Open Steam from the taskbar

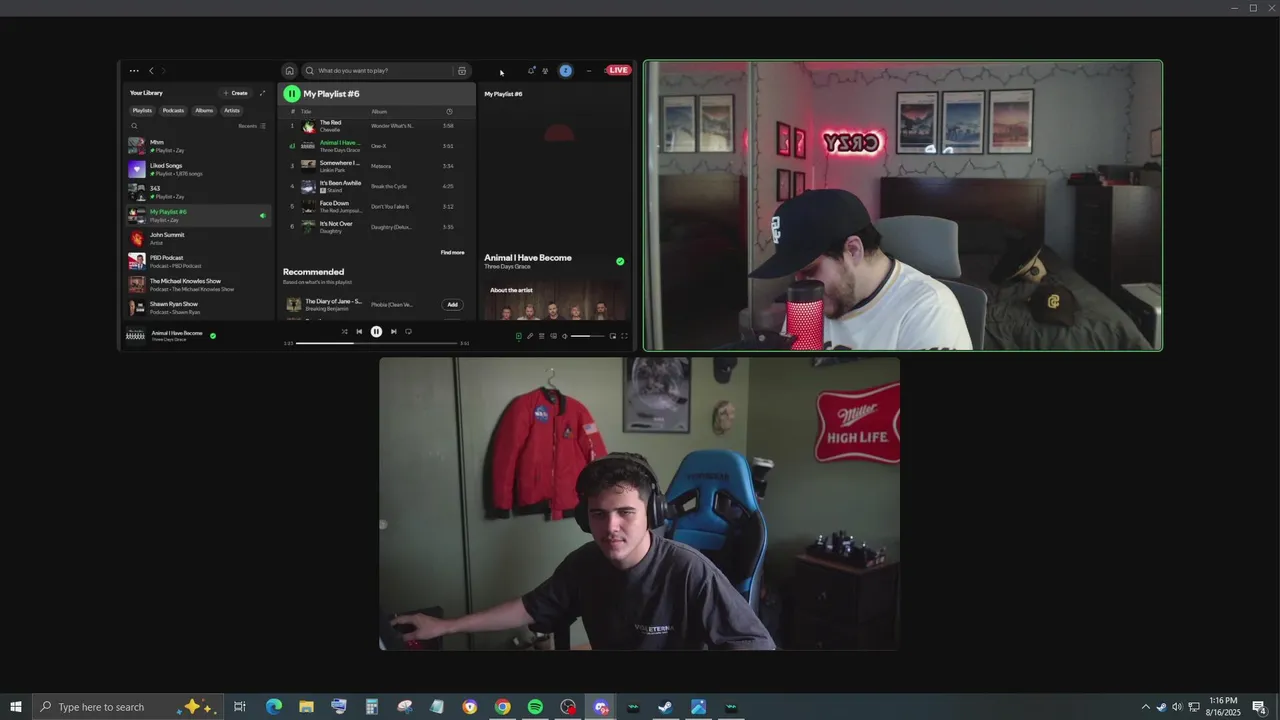click(x=665, y=707)
